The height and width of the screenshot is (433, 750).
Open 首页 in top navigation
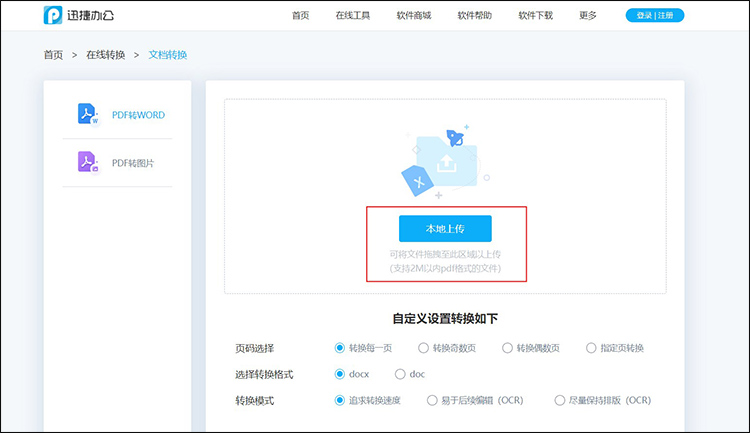(x=300, y=15)
